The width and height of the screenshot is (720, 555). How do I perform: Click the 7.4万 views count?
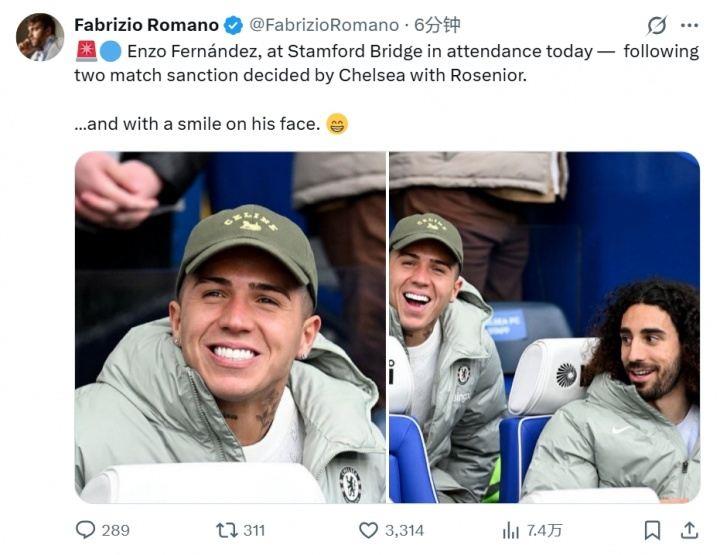pos(545,530)
